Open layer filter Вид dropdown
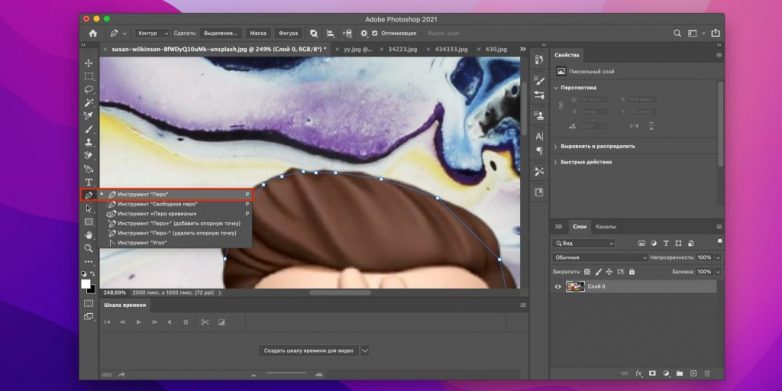Viewport: 782px width, 391px height. pyautogui.click(x=585, y=243)
